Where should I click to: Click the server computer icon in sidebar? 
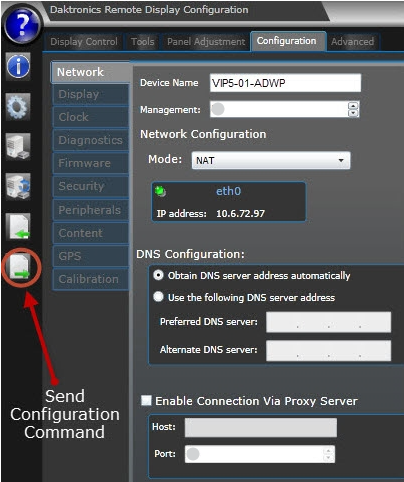point(18,146)
